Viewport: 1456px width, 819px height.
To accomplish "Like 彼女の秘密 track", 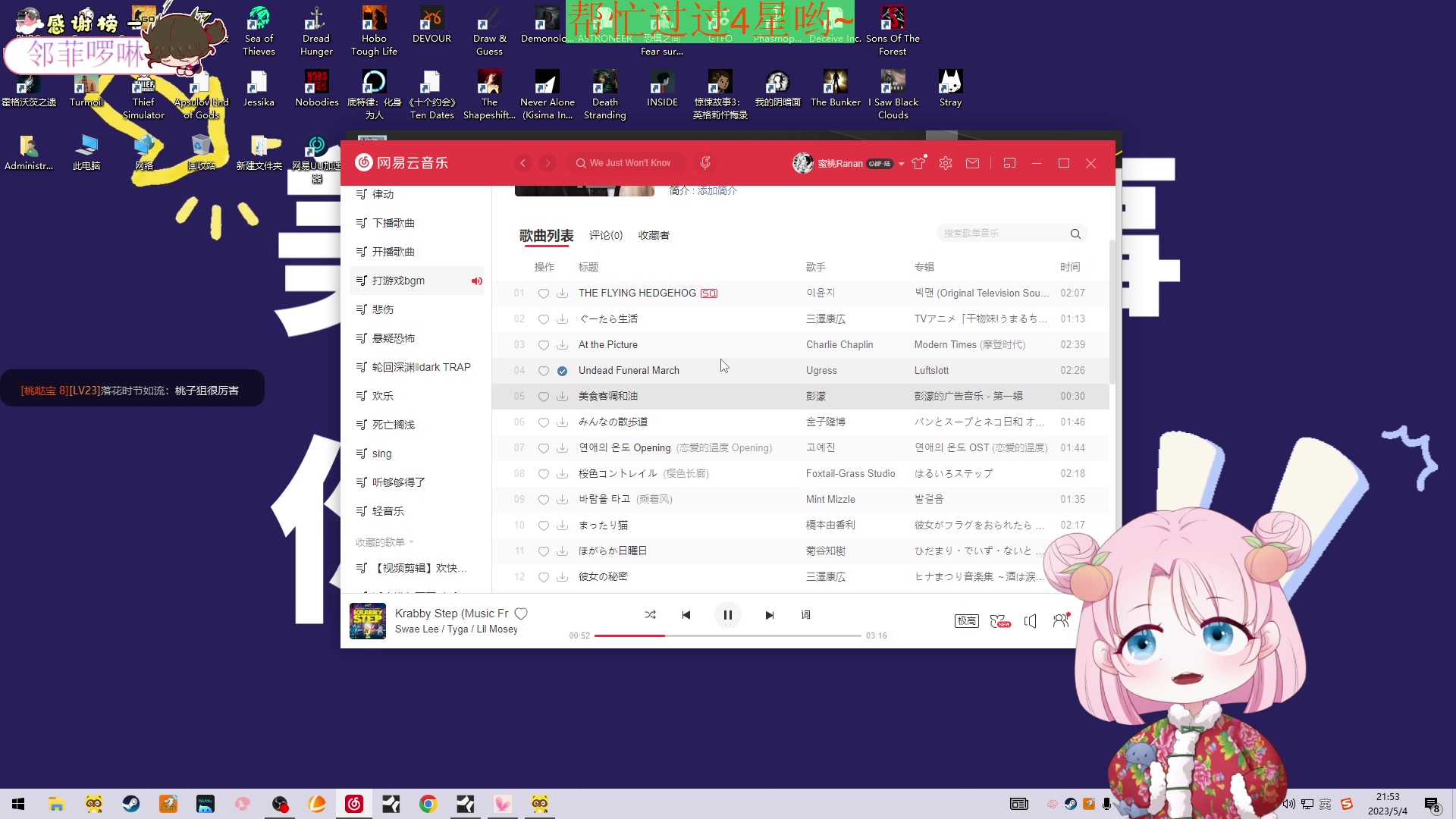I will click(x=543, y=577).
